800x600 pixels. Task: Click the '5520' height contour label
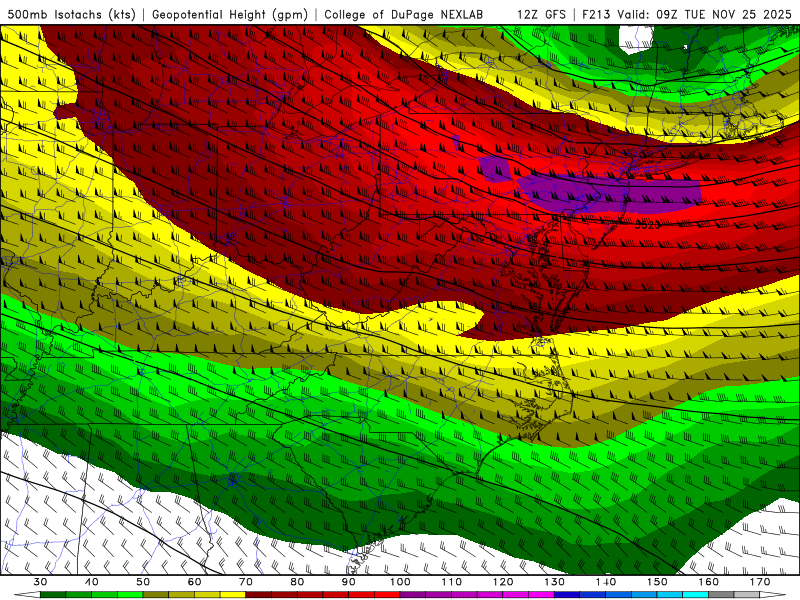coord(647,224)
